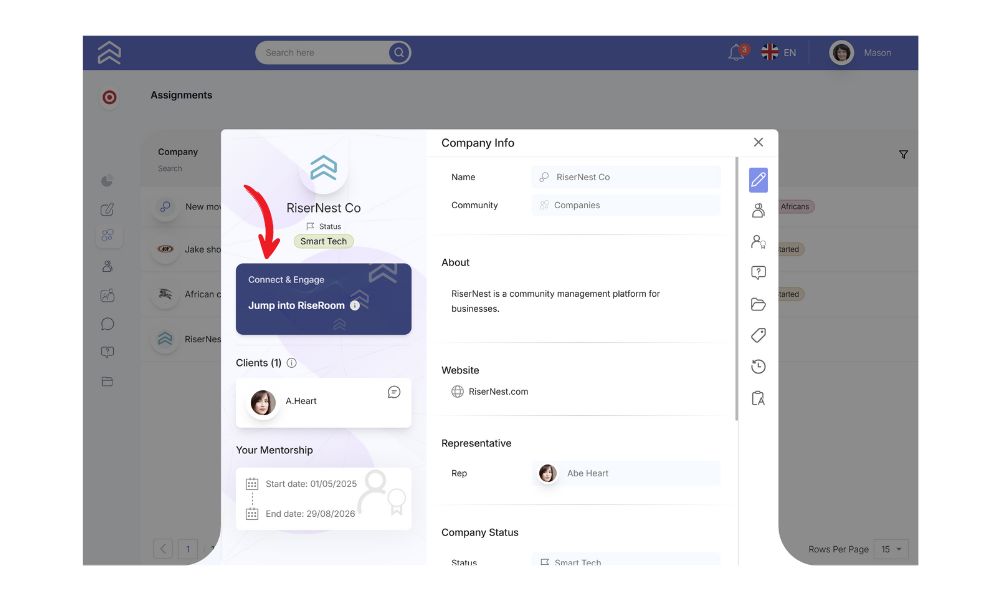Click the About description text
This screenshot has height=600, width=1000.
[555, 301]
